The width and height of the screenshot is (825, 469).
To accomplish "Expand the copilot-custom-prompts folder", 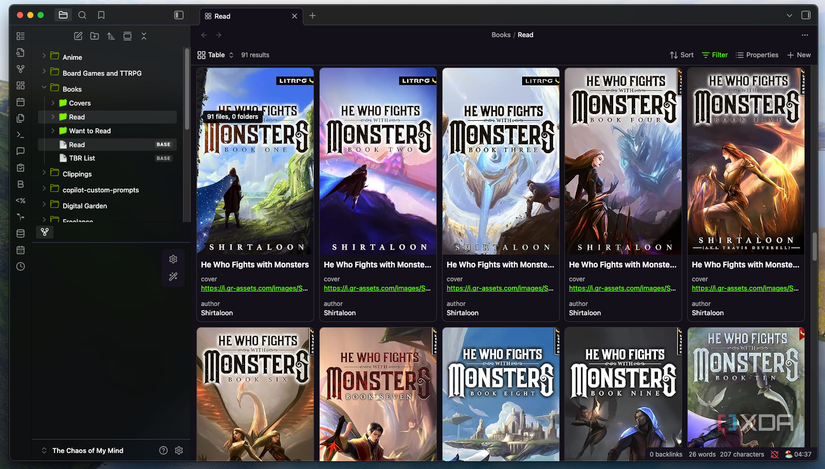I will click(x=44, y=188).
